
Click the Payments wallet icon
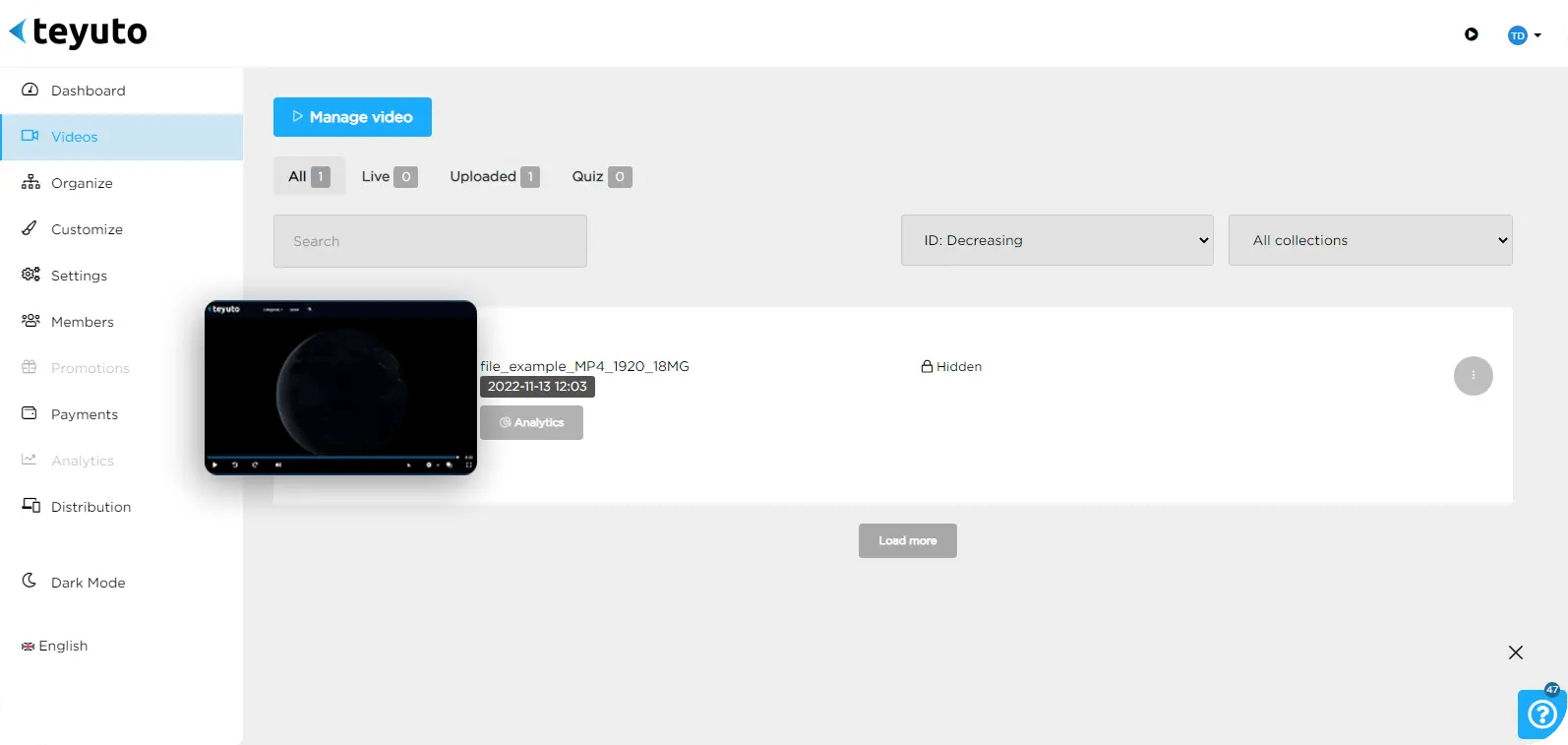coord(30,413)
